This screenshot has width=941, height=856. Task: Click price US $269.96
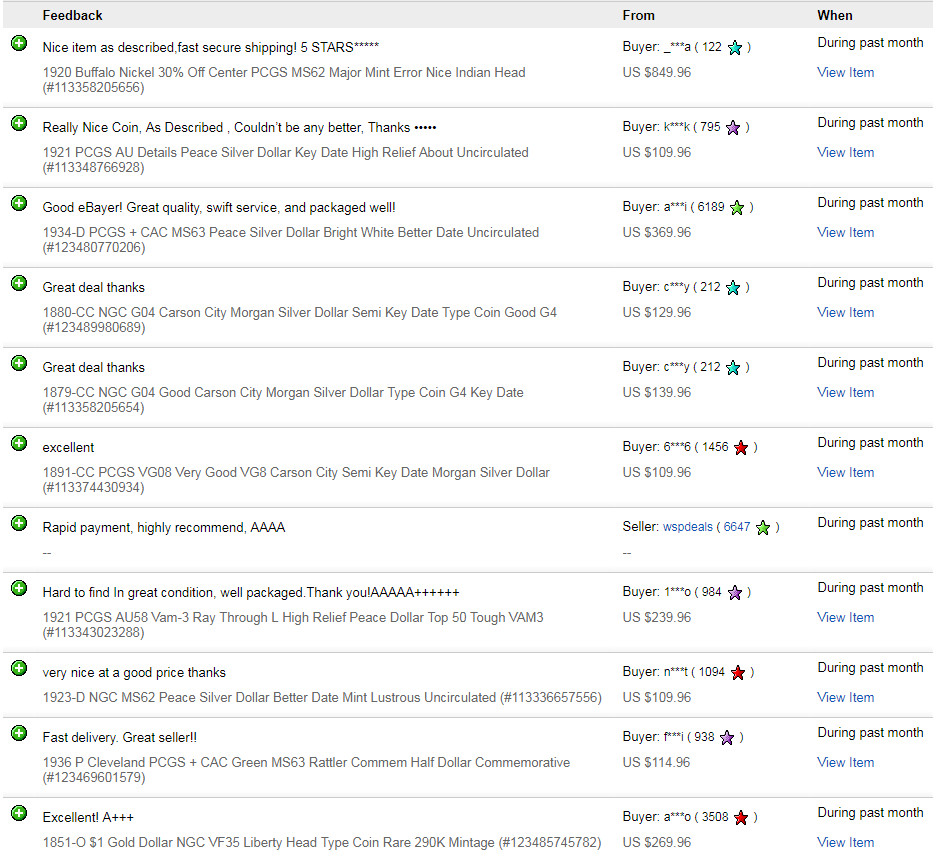(x=657, y=842)
